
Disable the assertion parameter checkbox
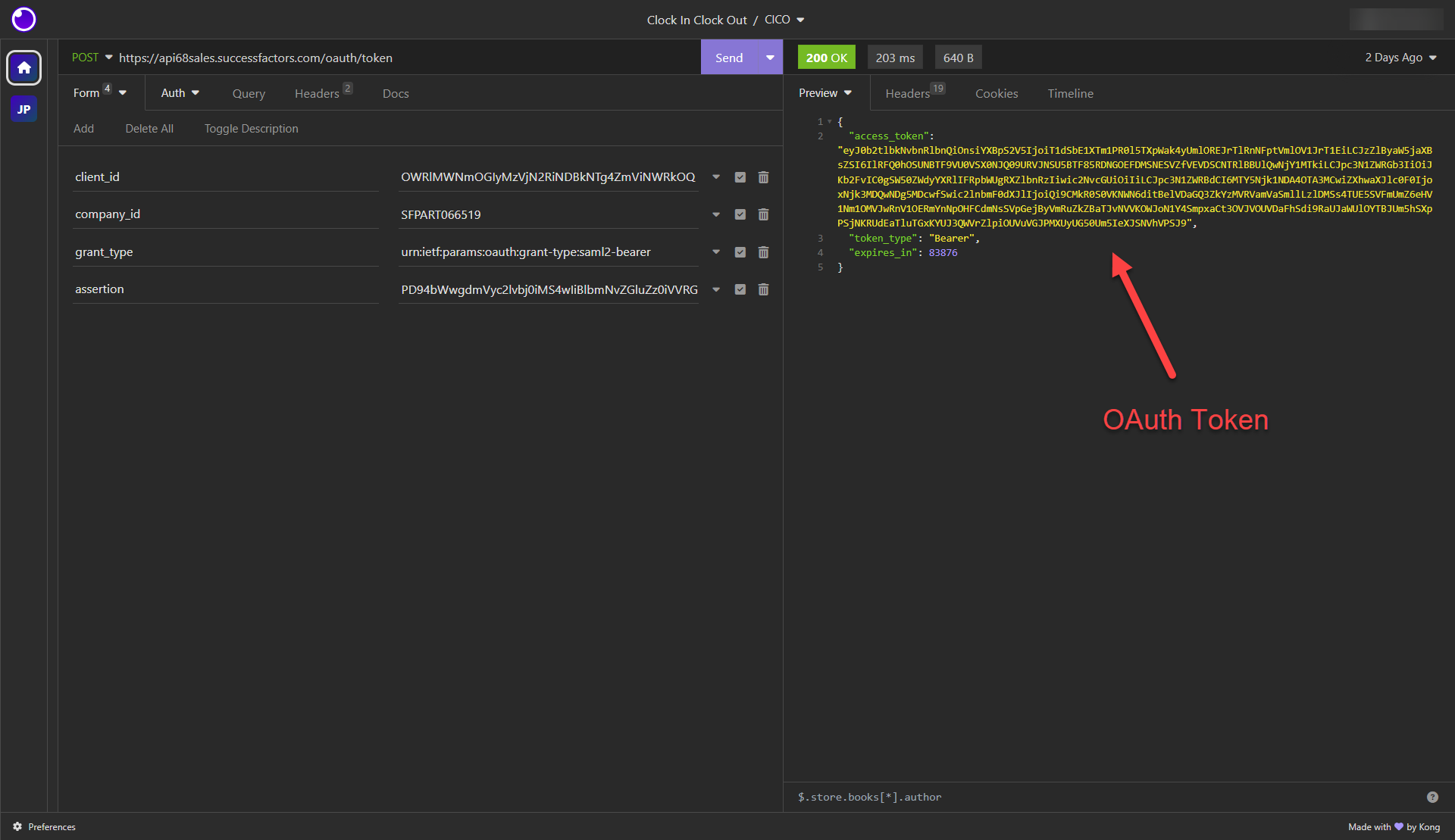(x=740, y=289)
